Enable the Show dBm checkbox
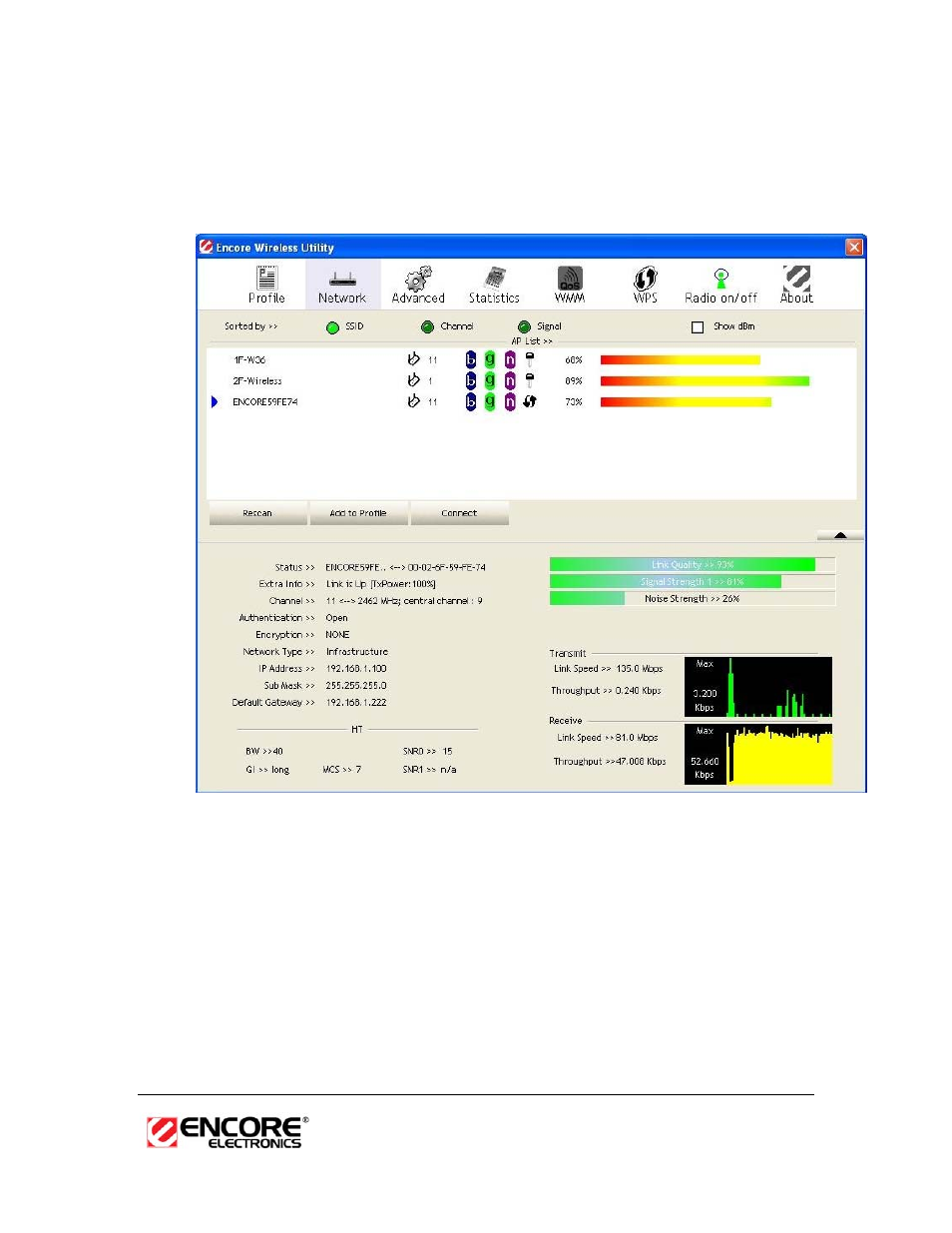 (698, 326)
